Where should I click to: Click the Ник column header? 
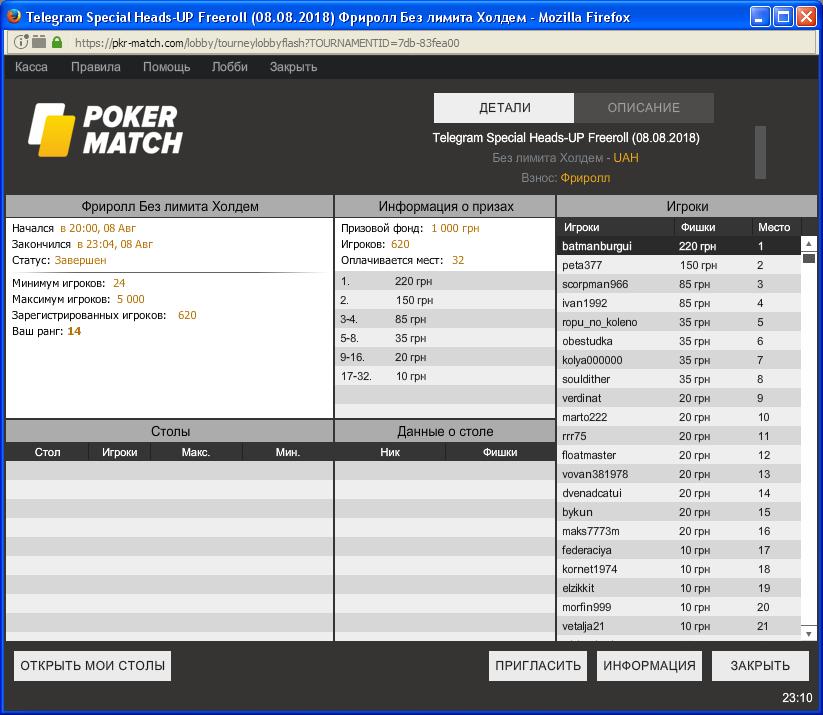[390, 452]
